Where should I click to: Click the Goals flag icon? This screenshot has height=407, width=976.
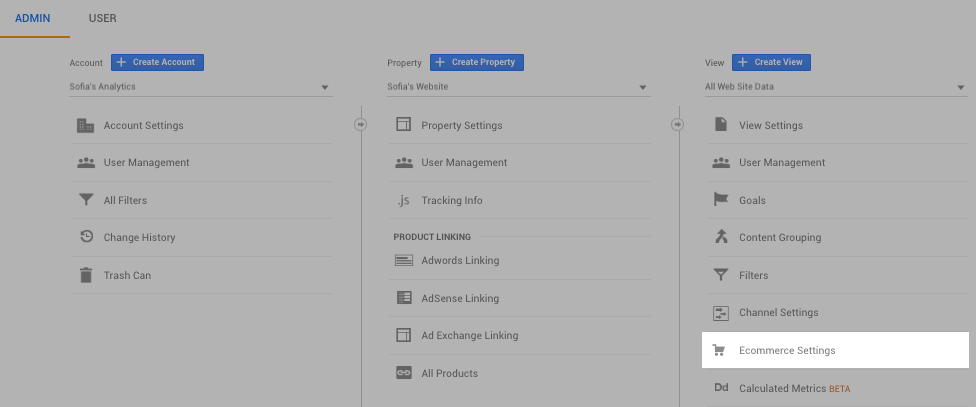coord(720,200)
